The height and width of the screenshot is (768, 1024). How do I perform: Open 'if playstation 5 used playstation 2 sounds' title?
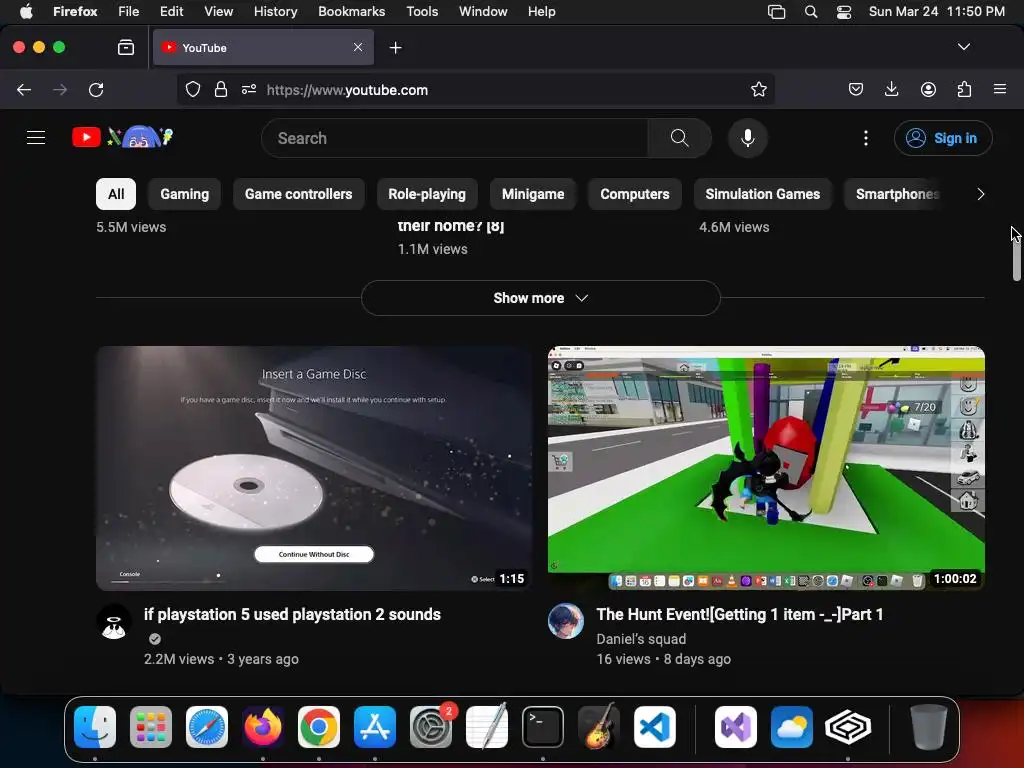pyautogui.click(x=293, y=615)
